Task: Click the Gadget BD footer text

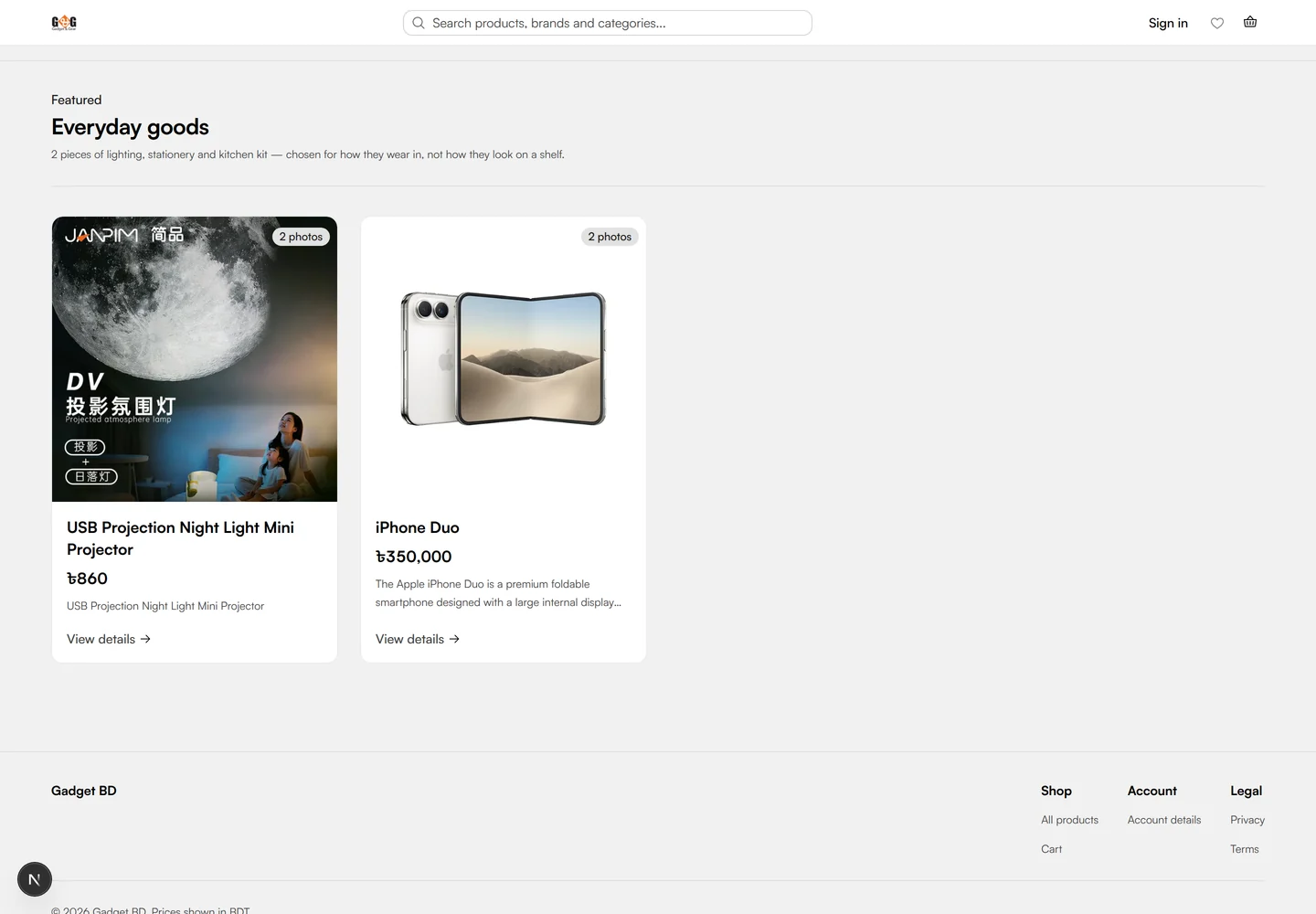Action: (84, 791)
